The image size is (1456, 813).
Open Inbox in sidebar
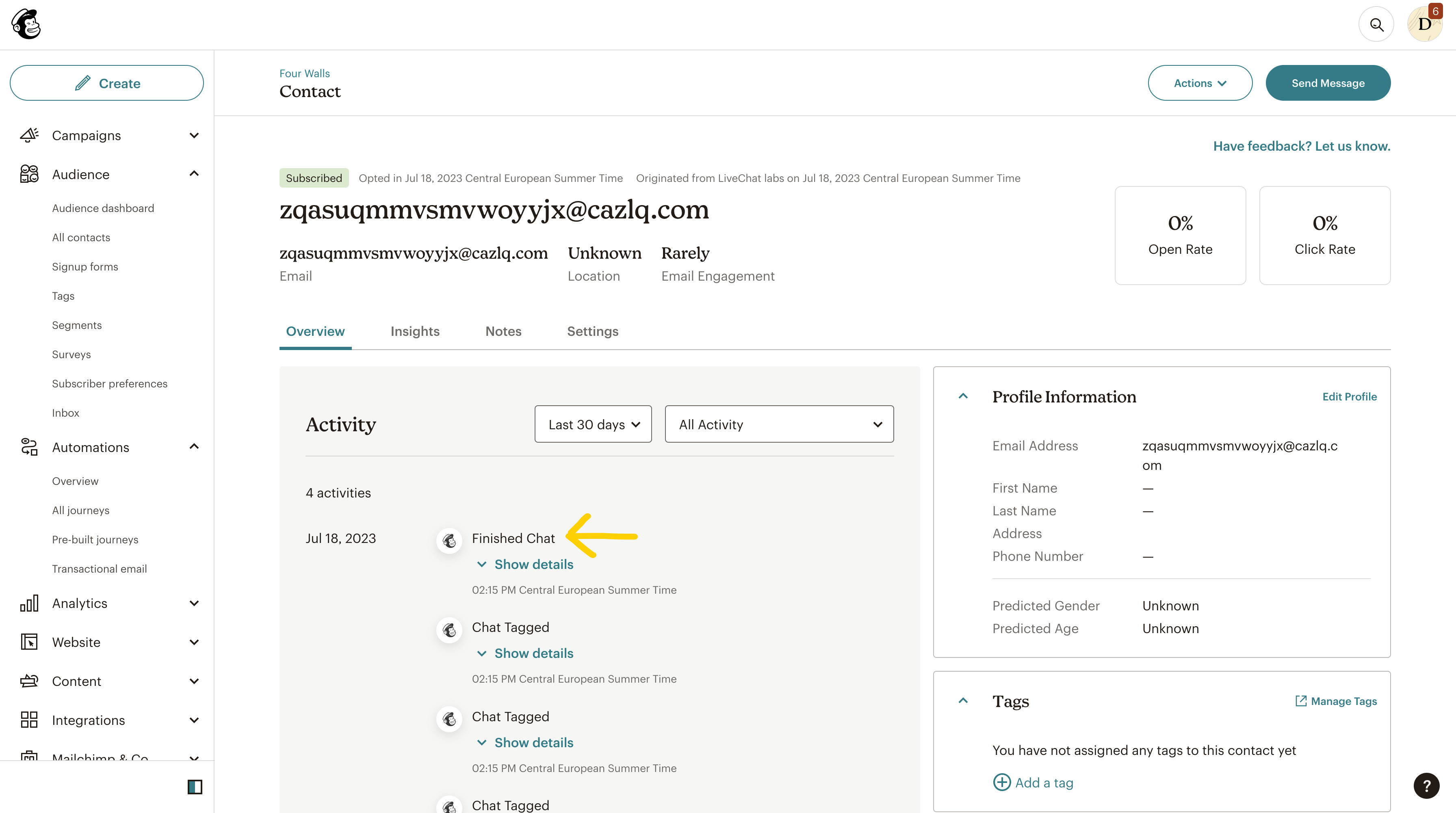[65, 413]
